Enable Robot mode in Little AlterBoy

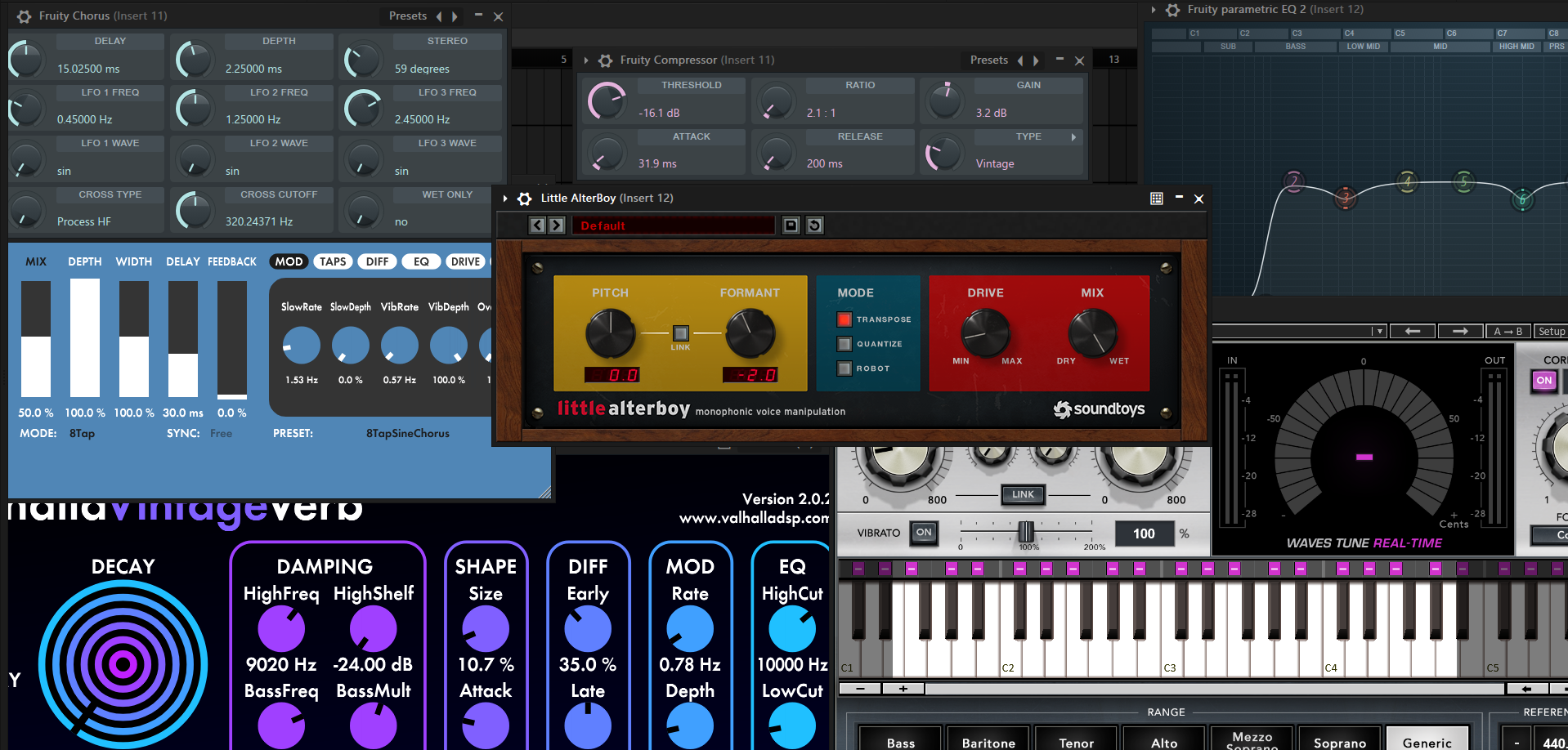click(x=844, y=368)
